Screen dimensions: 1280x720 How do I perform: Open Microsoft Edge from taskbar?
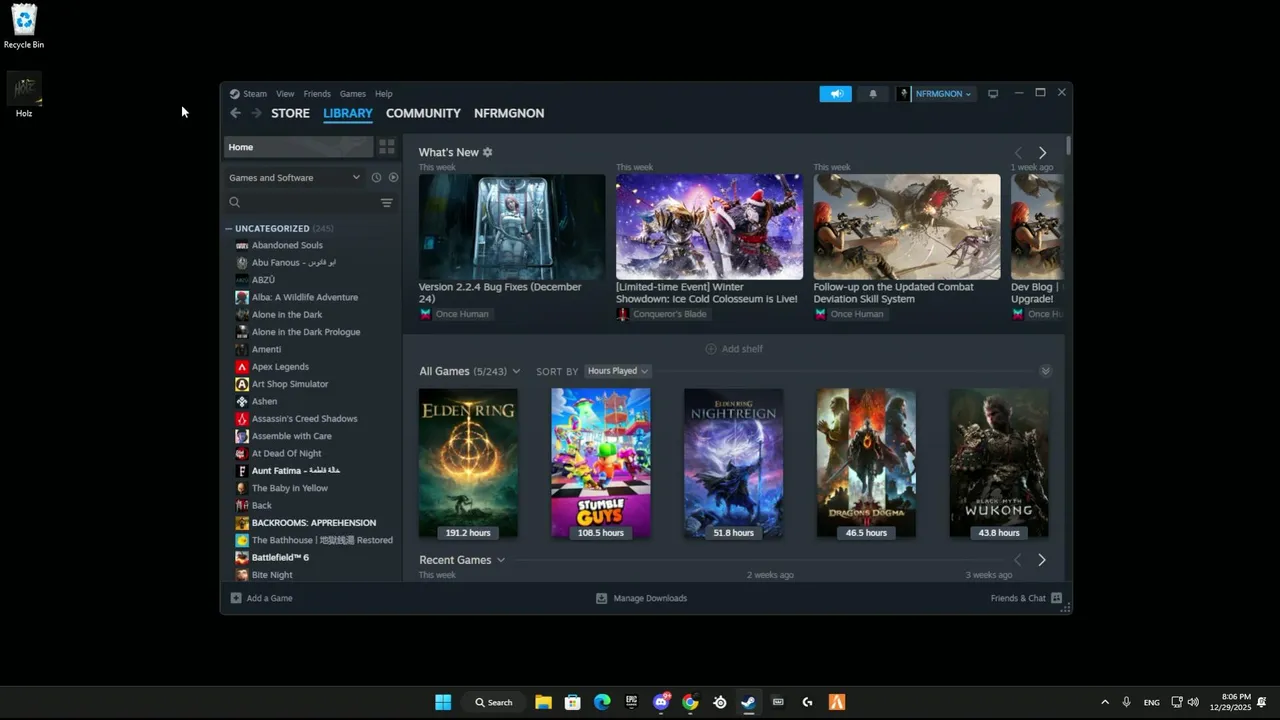tap(602, 702)
